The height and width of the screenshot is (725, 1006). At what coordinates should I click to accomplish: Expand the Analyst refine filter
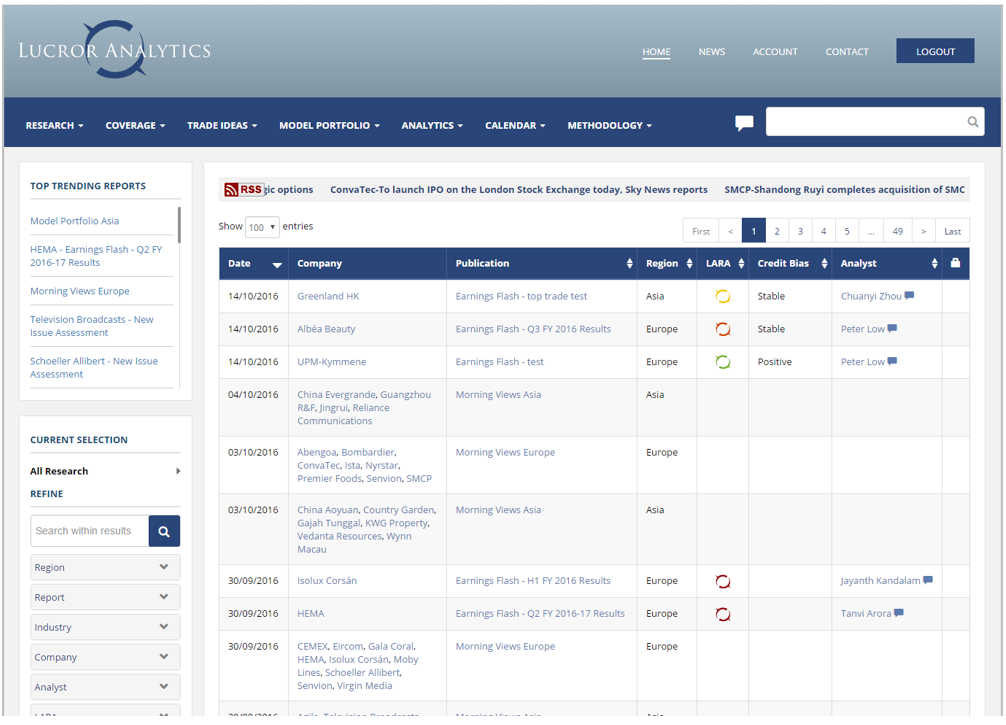point(105,687)
